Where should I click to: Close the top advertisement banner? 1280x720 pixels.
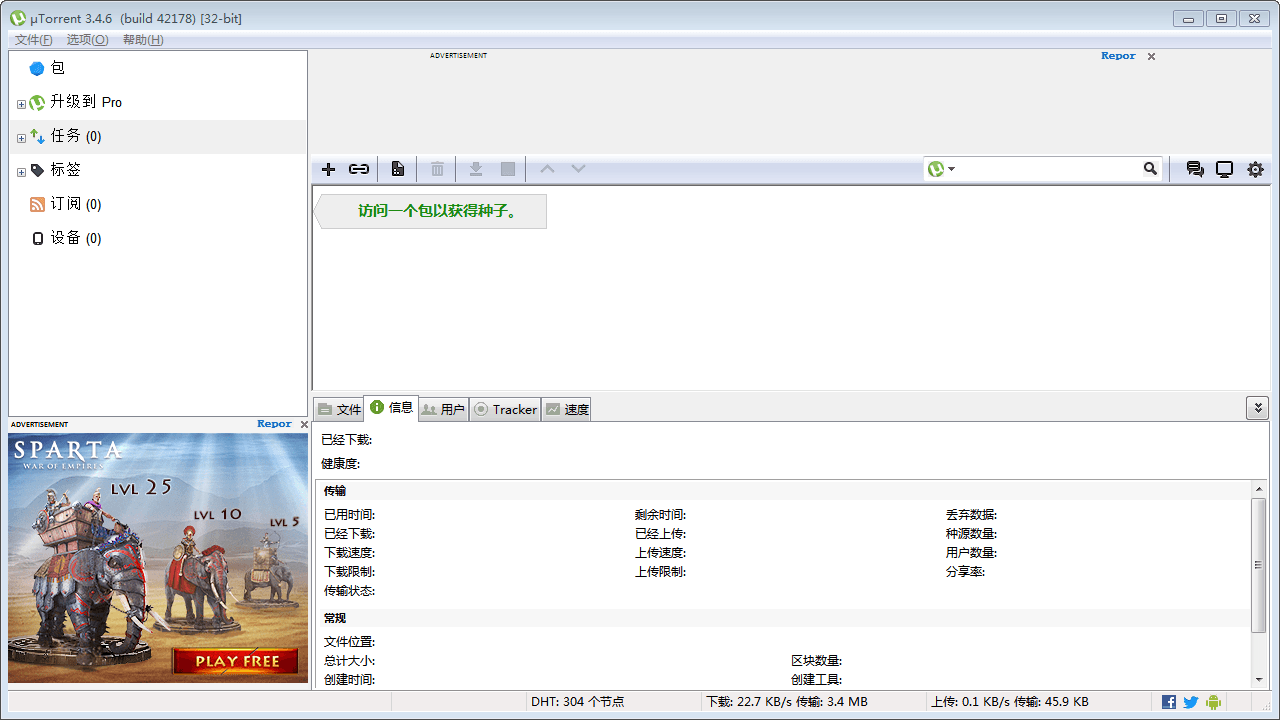1151,57
